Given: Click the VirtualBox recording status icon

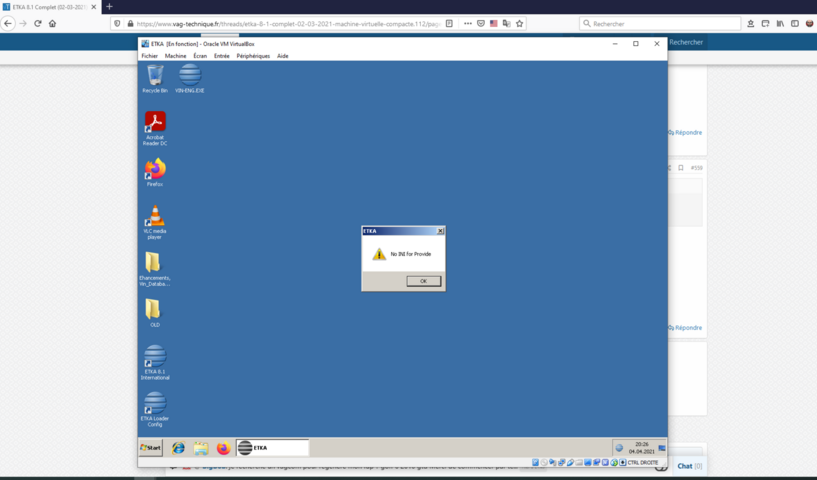Looking at the screenshot, I should point(597,462).
